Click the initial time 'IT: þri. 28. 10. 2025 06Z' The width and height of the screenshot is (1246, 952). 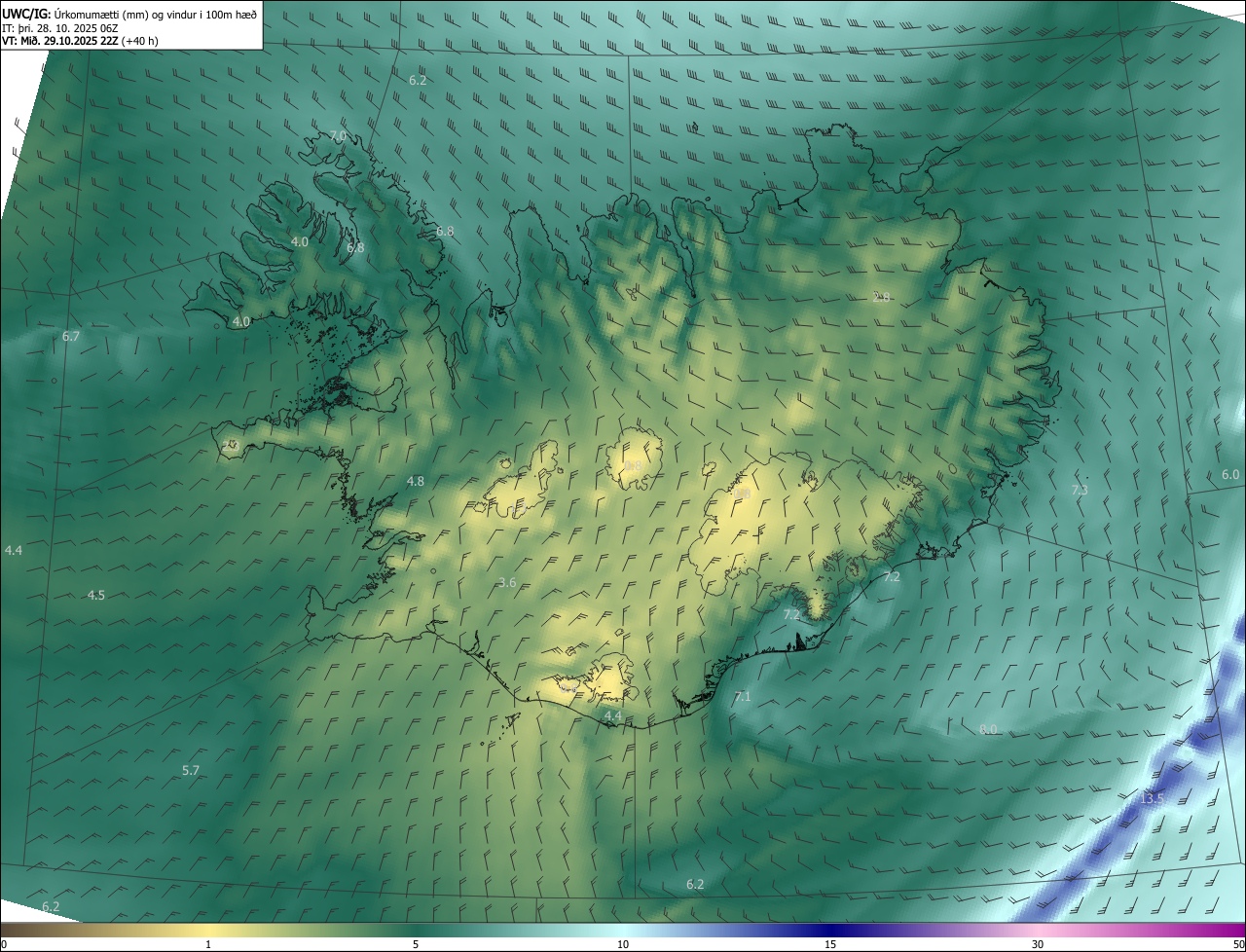(60, 27)
